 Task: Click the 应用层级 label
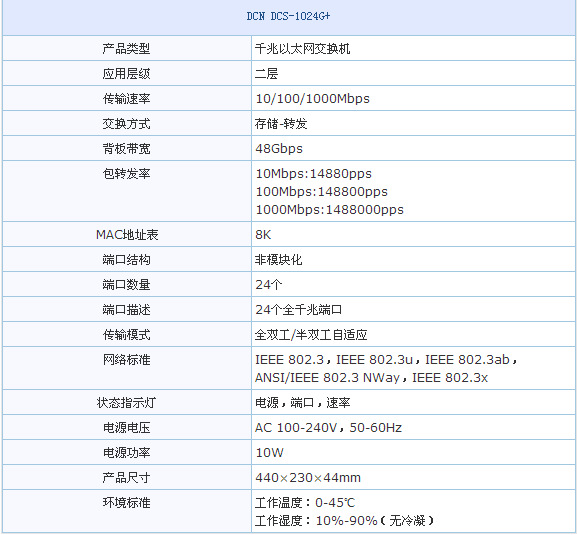(x=126, y=74)
